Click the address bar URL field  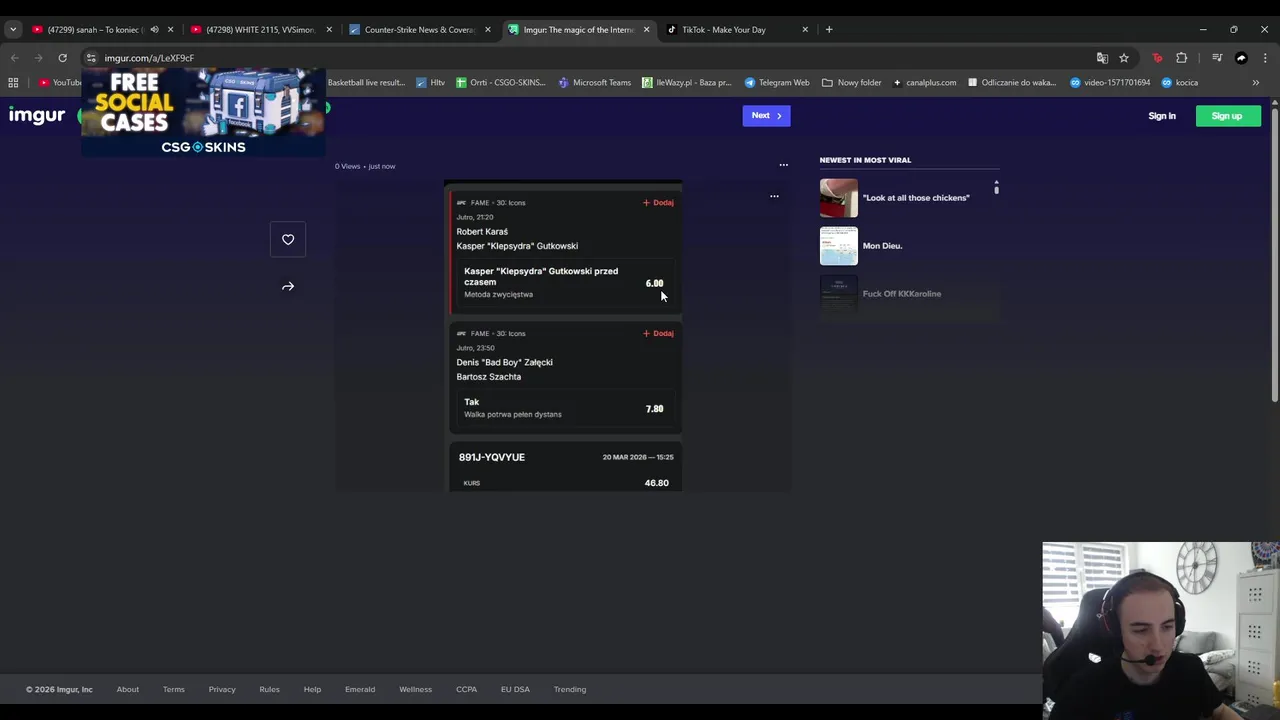click(x=590, y=58)
